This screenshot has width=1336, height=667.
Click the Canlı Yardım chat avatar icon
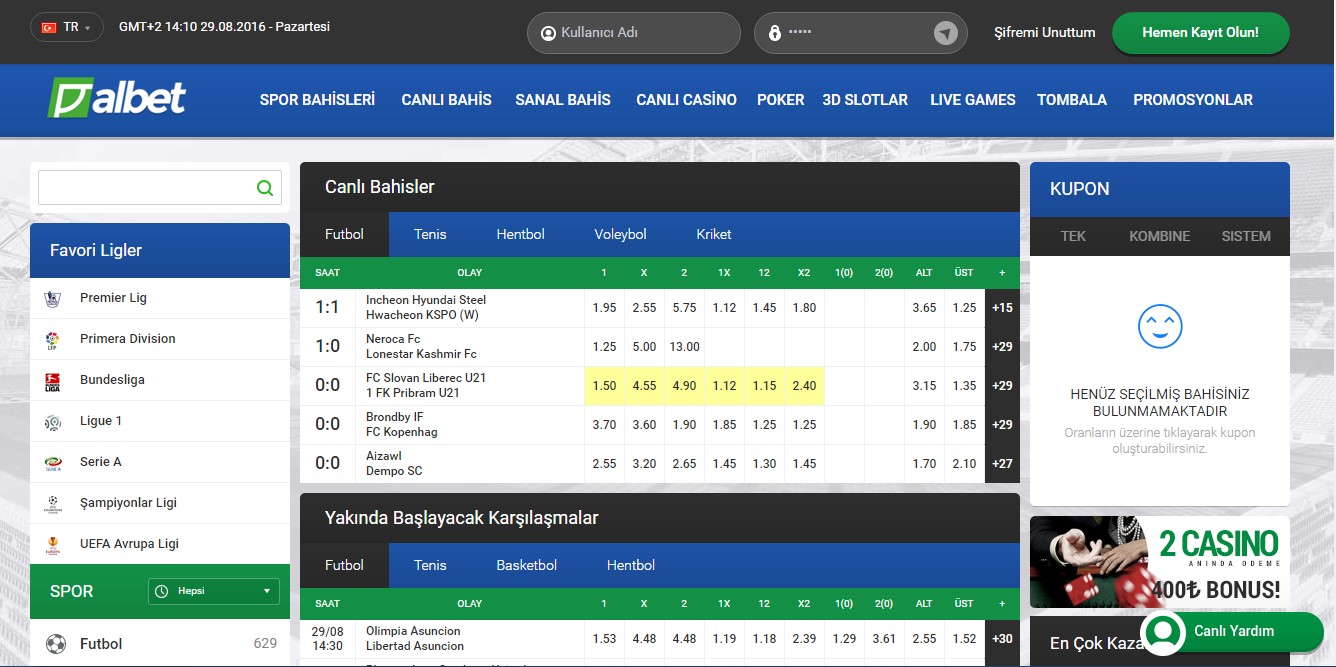pos(1163,631)
